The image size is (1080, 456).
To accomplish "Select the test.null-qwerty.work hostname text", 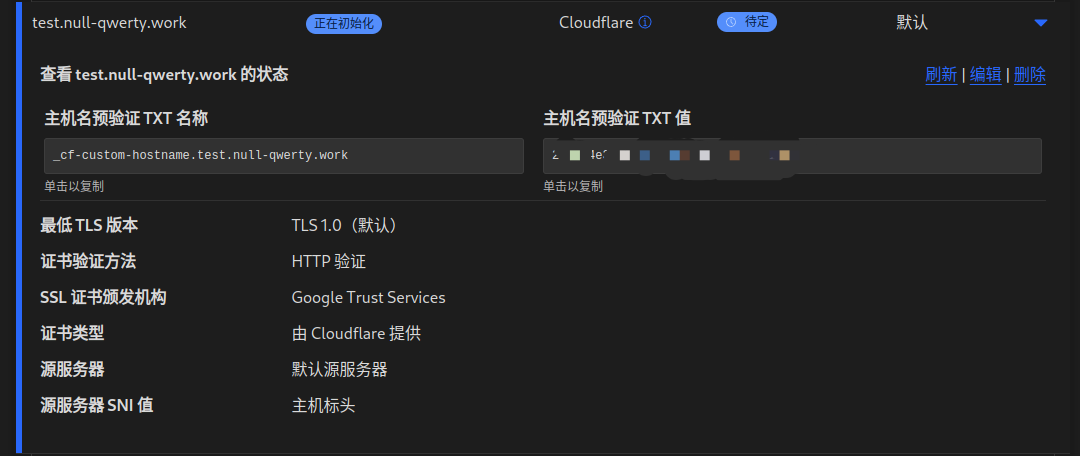I will [x=110, y=23].
